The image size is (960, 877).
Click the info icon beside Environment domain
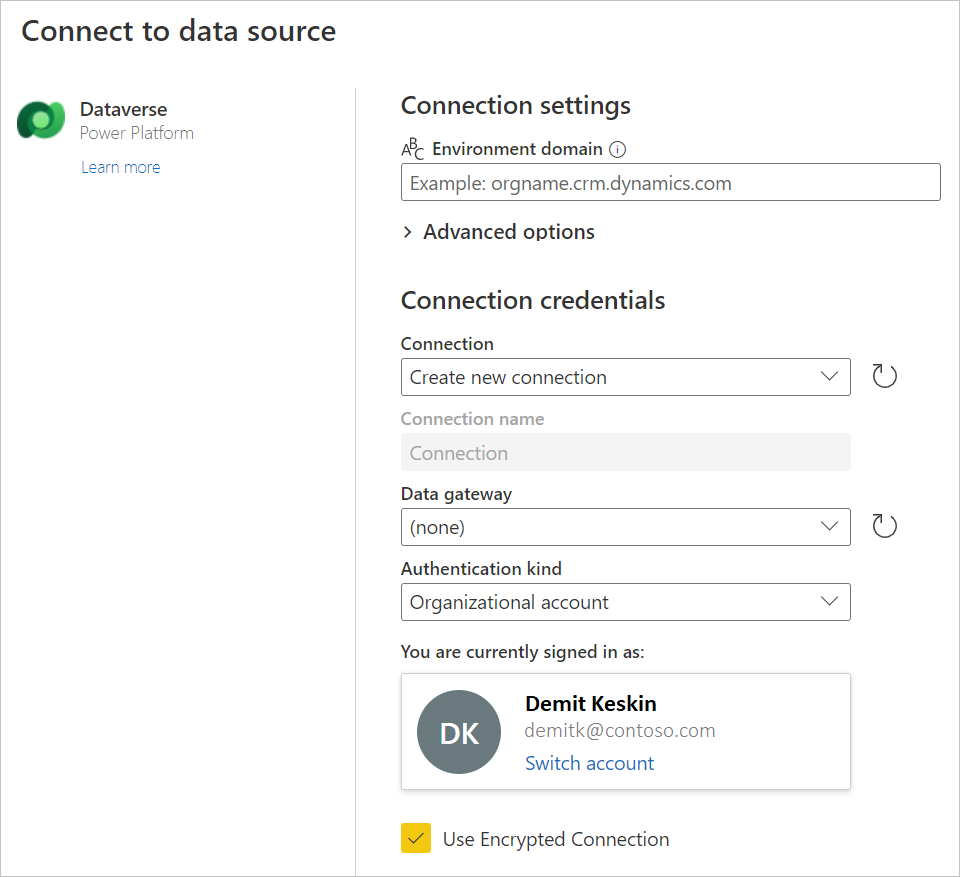[617, 150]
